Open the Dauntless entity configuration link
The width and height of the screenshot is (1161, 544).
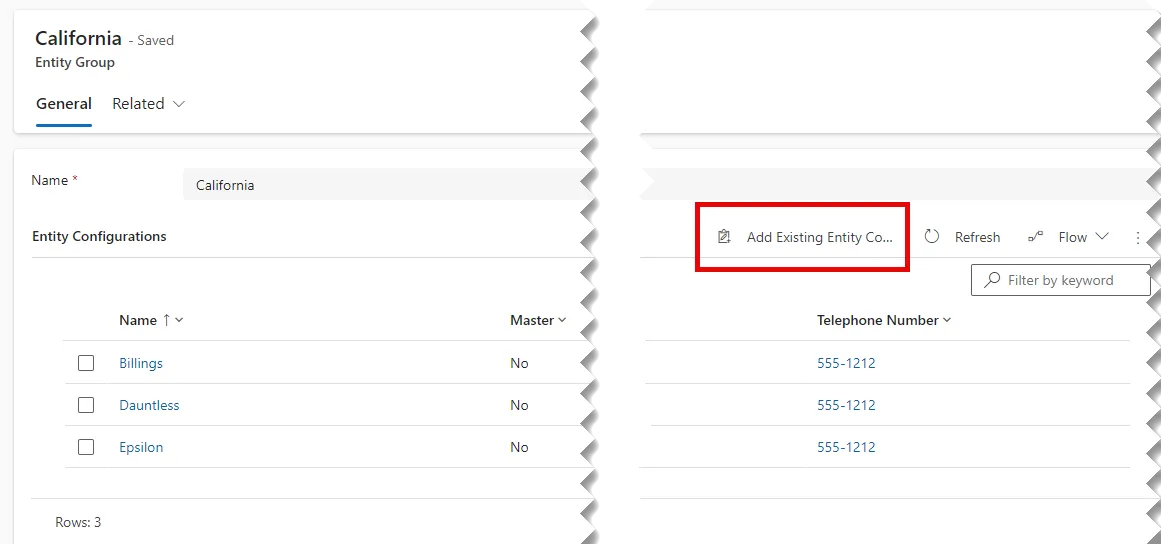[x=149, y=405]
